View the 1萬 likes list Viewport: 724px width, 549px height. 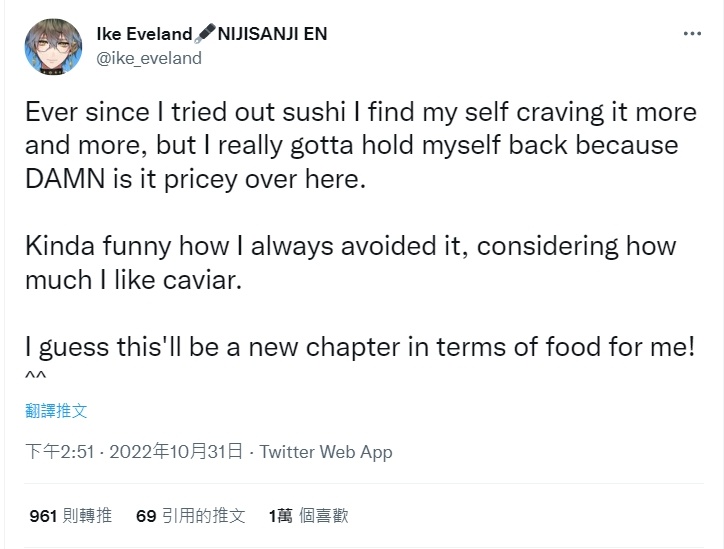[308, 515]
